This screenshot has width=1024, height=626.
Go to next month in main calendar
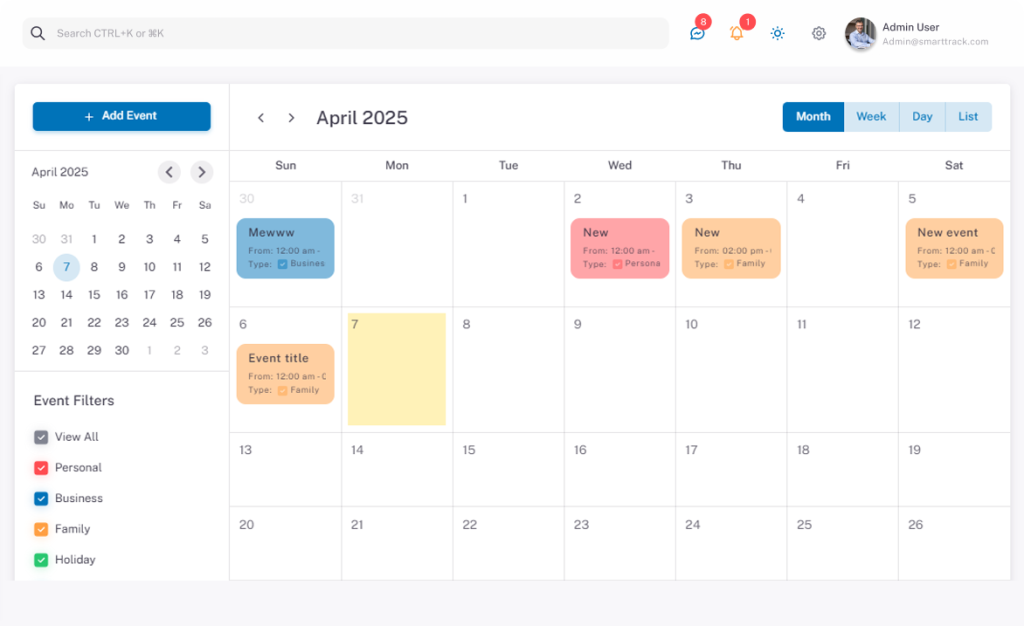tap(291, 118)
